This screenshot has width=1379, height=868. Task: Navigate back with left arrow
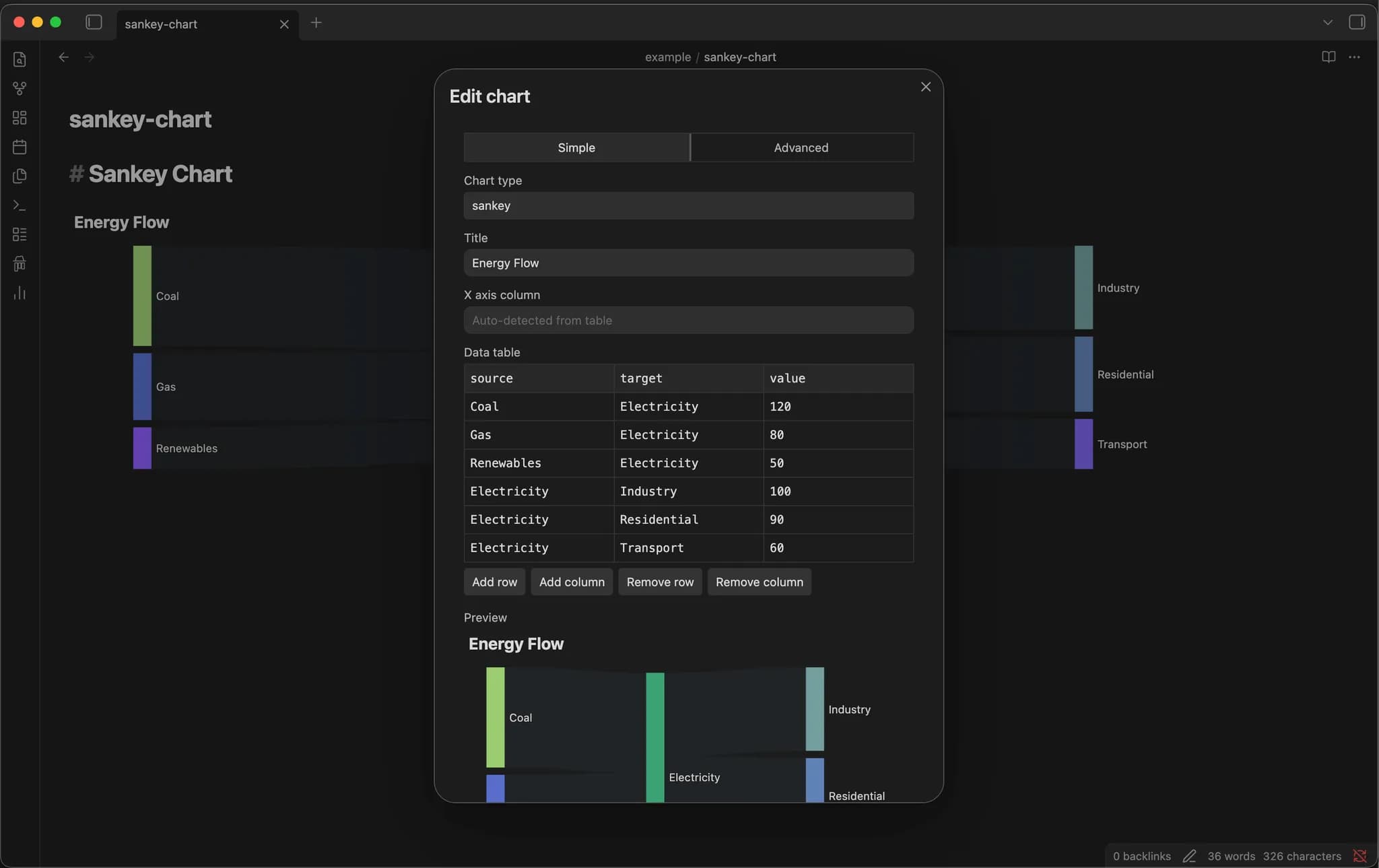[x=63, y=57]
